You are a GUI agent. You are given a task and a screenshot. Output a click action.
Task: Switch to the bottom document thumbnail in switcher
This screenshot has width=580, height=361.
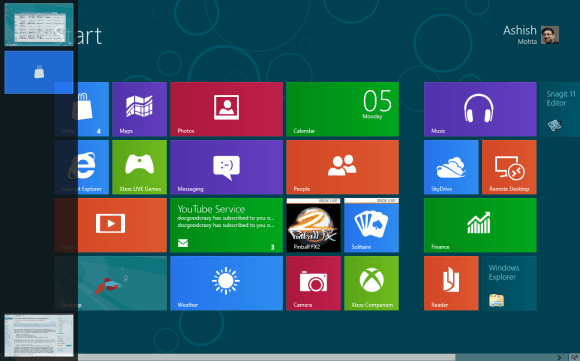[39, 336]
